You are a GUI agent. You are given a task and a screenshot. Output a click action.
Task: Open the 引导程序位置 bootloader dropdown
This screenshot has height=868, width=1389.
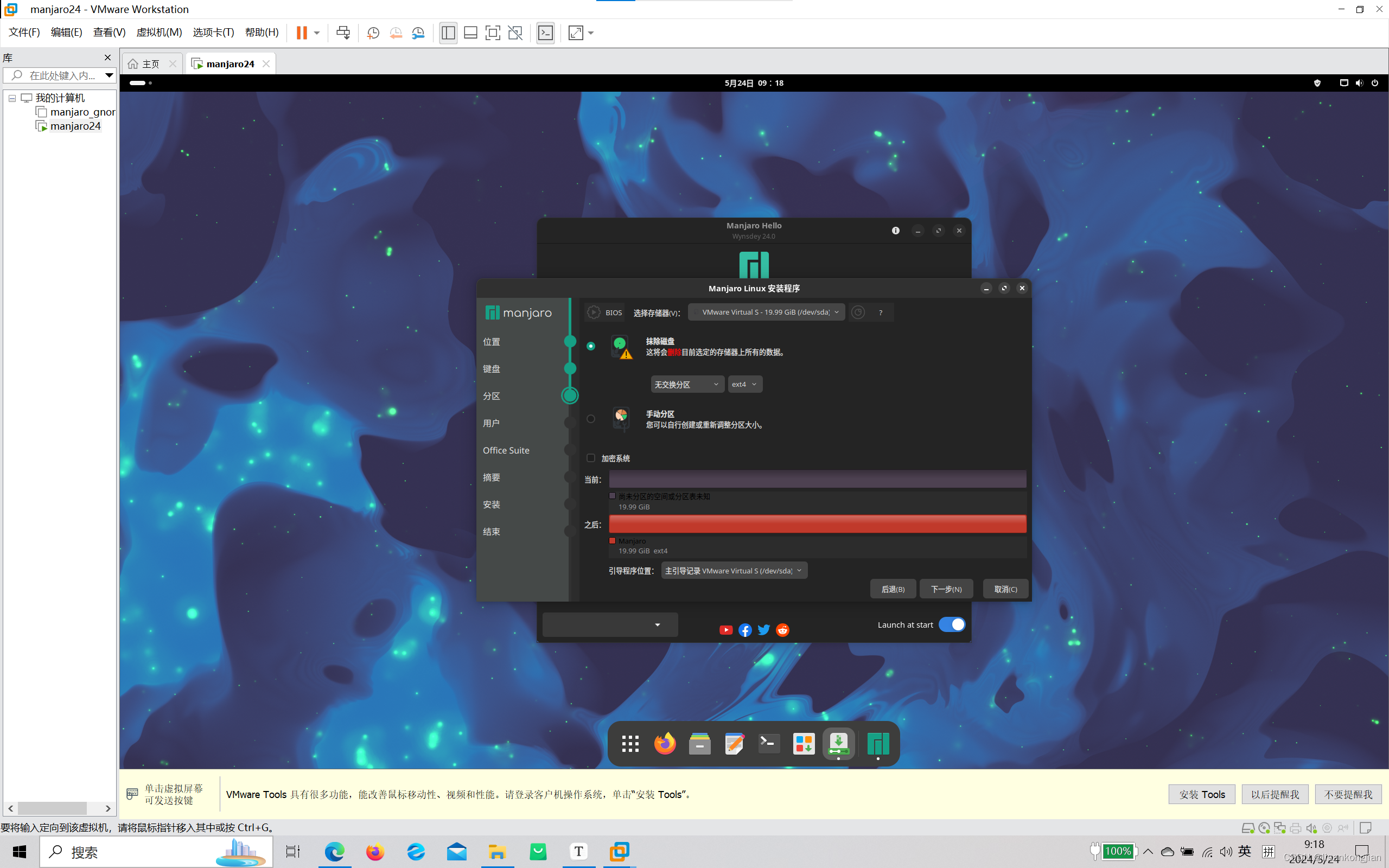pos(734,571)
